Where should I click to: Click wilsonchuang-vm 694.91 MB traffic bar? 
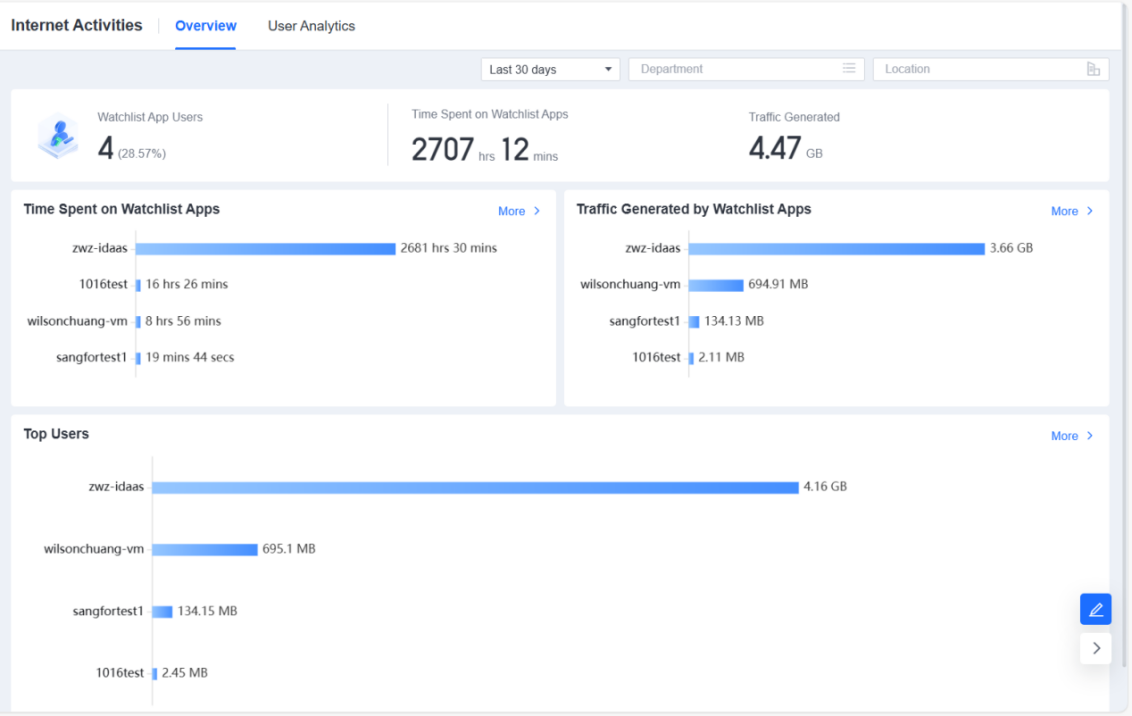coord(716,285)
